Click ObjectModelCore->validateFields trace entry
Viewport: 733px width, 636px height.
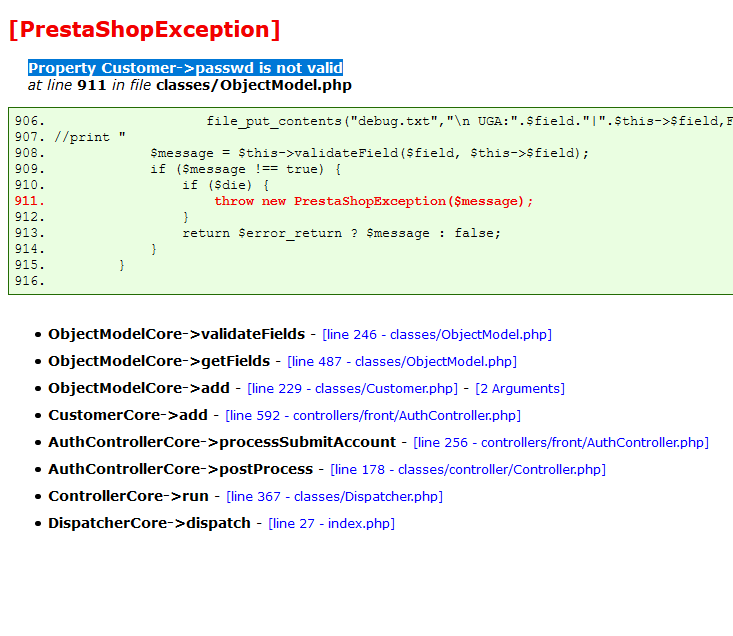point(177,335)
